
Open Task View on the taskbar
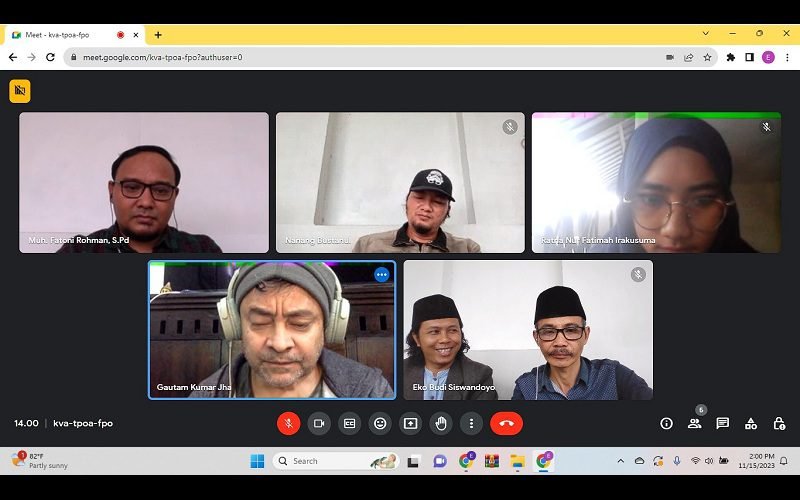(413, 461)
